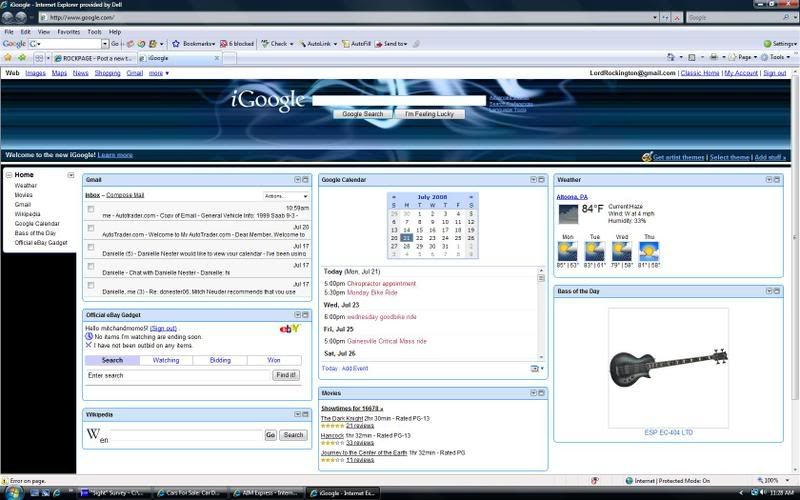Tick the checkbox for the Autotrader.com 10:59am email
The width and height of the screenshot is (800, 500).
pyautogui.click(x=91, y=209)
